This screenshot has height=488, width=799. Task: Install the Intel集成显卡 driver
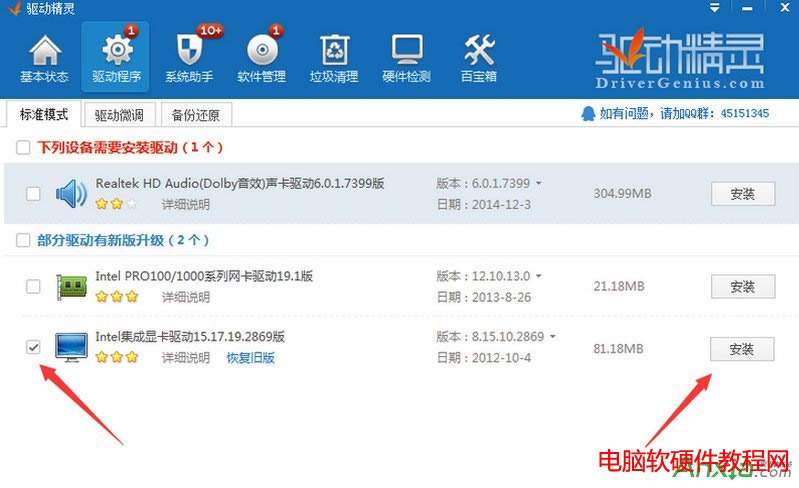742,349
